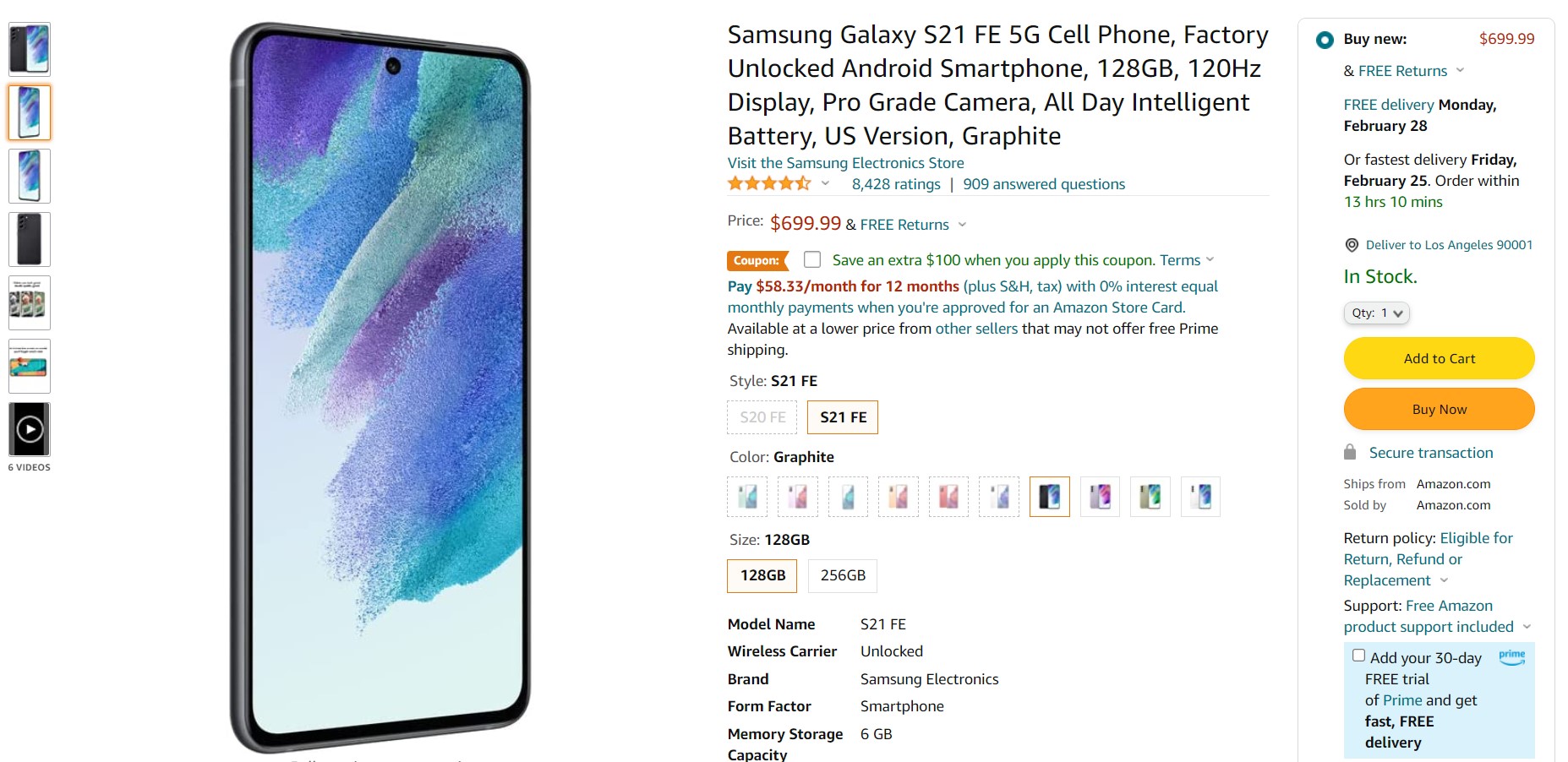View the phone back-side thumbnail
This screenshot has height=762, width=1568.
[x=30, y=239]
